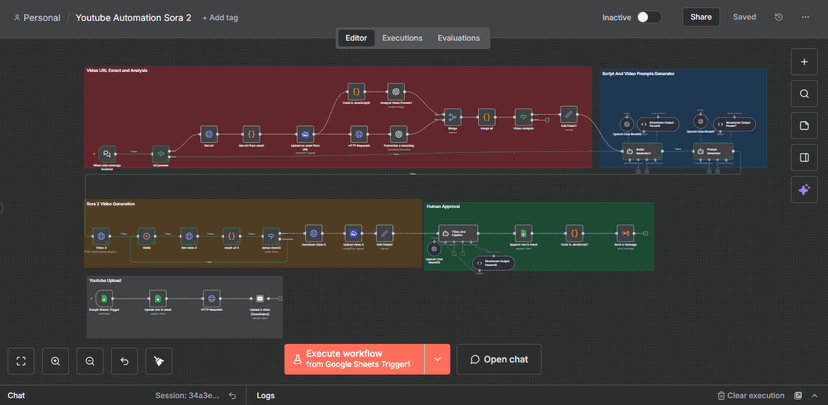Zoom in on the canvas
This screenshot has height=405, width=828.
[55, 361]
